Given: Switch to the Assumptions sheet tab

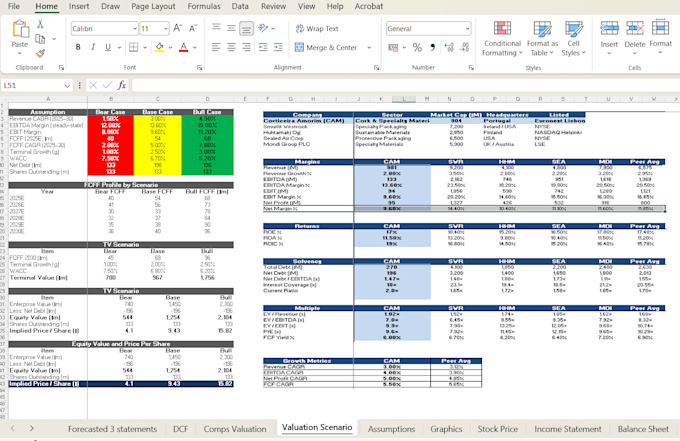Looking at the screenshot, I should pyautogui.click(x=391, y=429).
